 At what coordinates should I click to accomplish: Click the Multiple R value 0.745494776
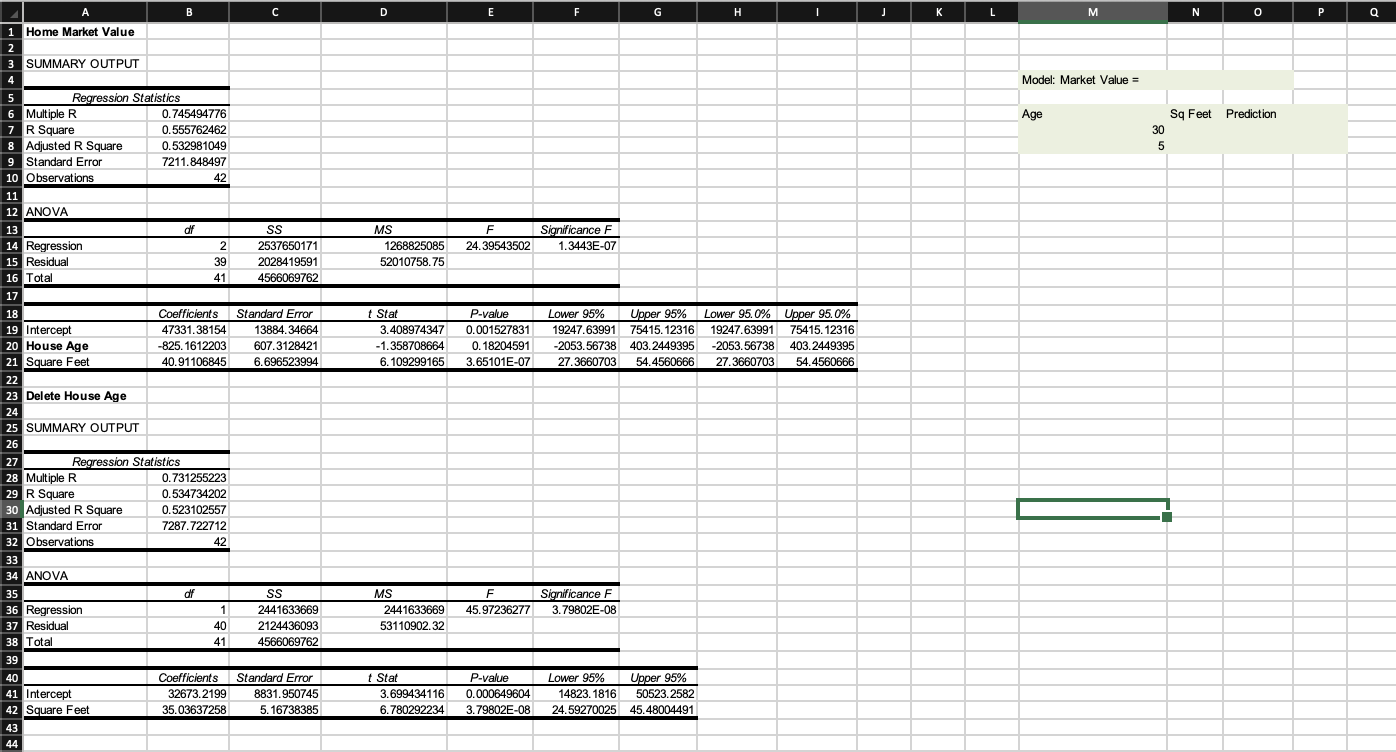[x=188, y=114]
